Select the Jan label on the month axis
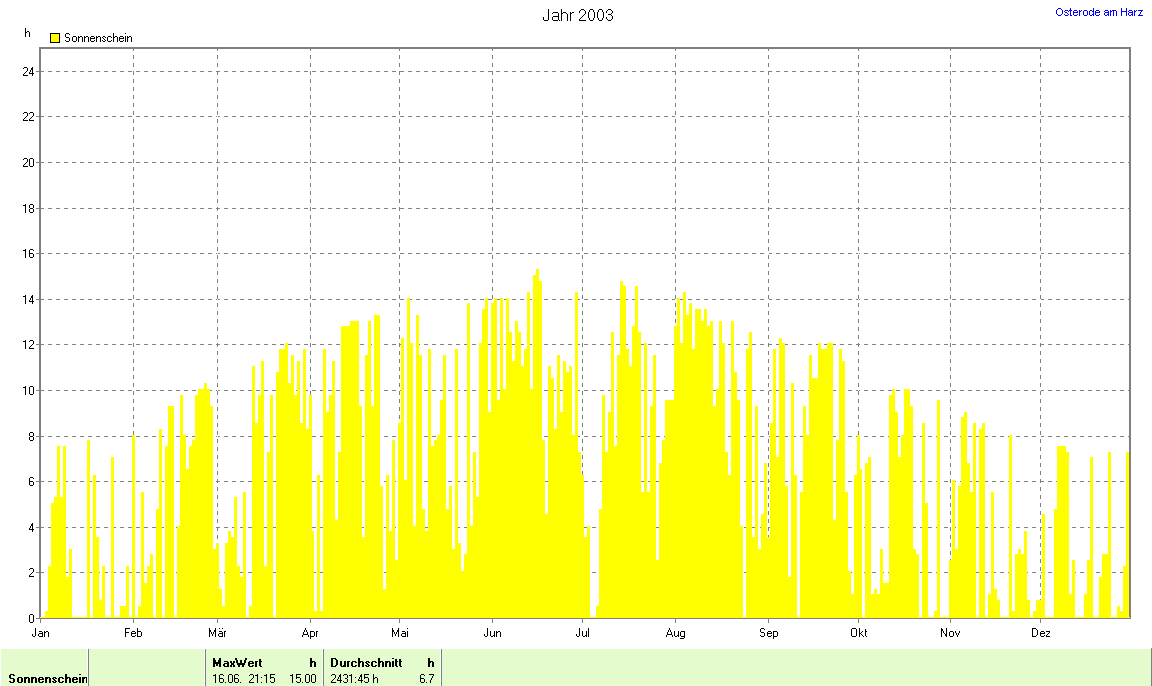 click(x=41, y=633)
